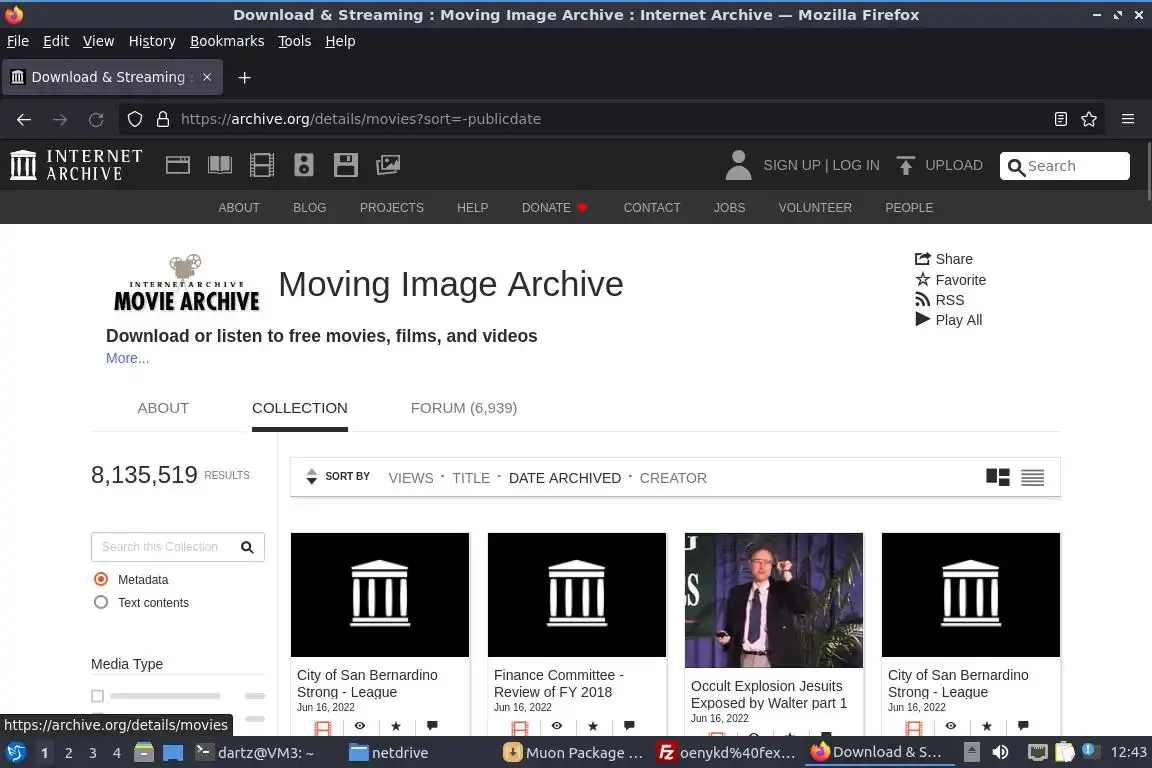Image resolution: width=1152 pixels, height=768 pixels.
Task: Sort by DATE ARCHIVED
Action: point(565,478)
